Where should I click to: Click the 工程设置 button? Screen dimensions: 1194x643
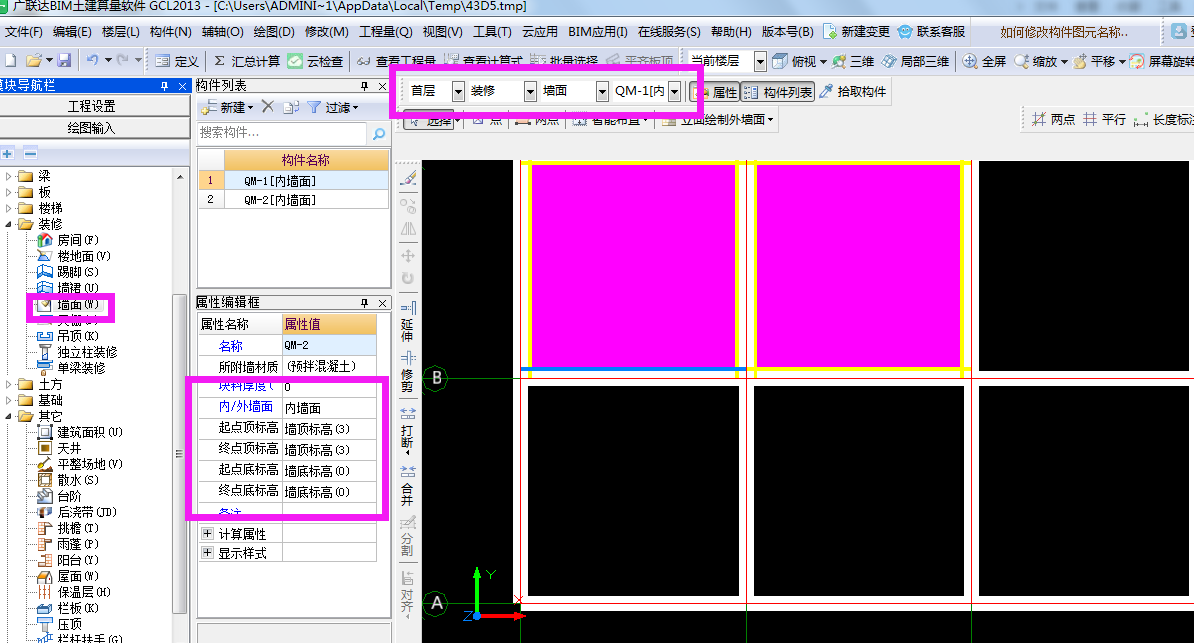(x=92, y=106)
